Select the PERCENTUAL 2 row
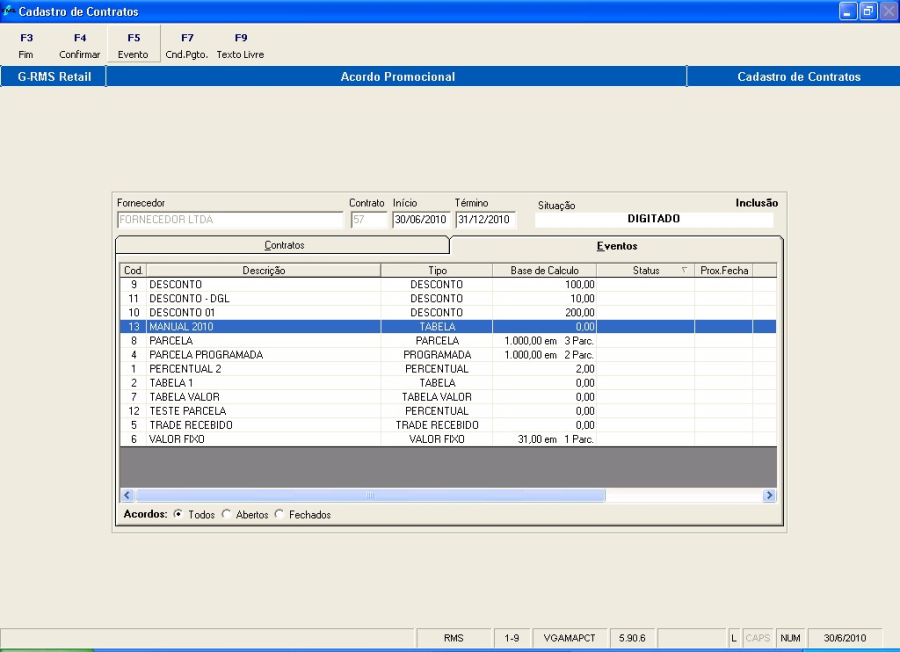 (448, 369)
